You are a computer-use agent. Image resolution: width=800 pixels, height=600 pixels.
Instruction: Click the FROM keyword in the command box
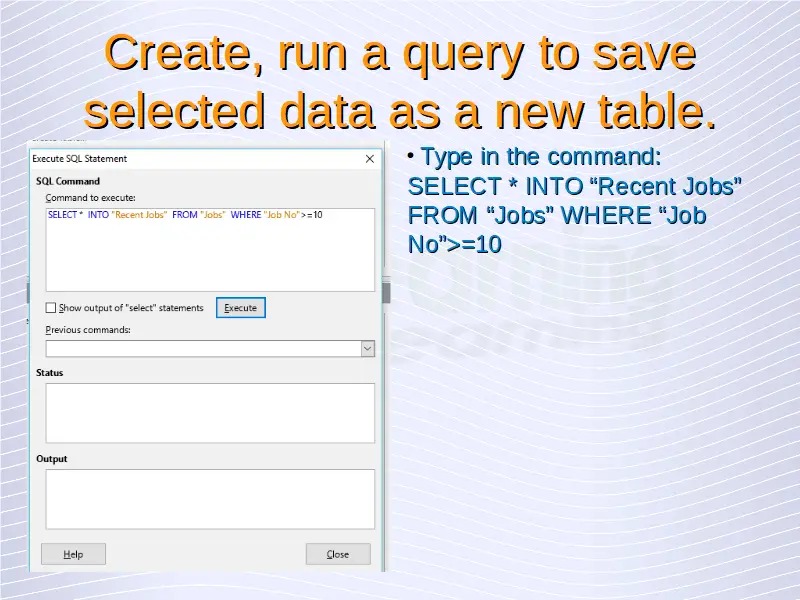click(x=185, y=215)
